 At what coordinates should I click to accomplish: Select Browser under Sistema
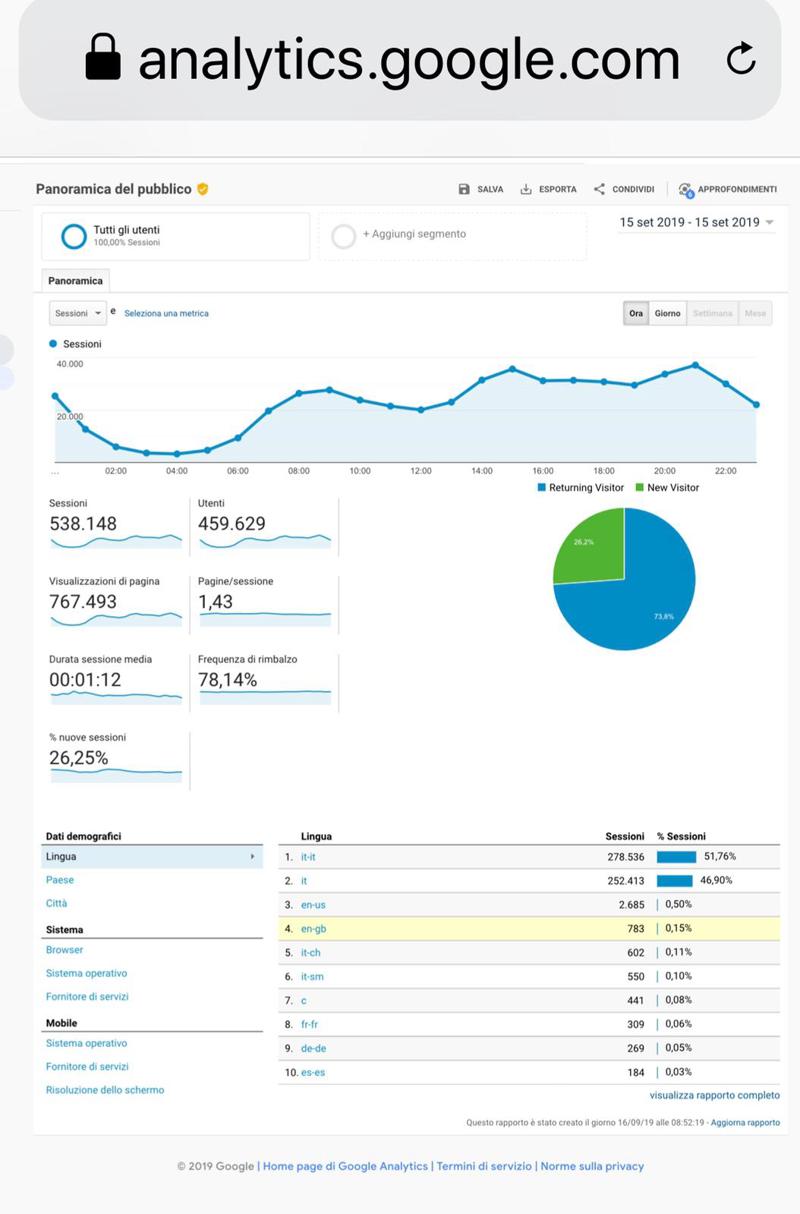(x=65, y=950)
